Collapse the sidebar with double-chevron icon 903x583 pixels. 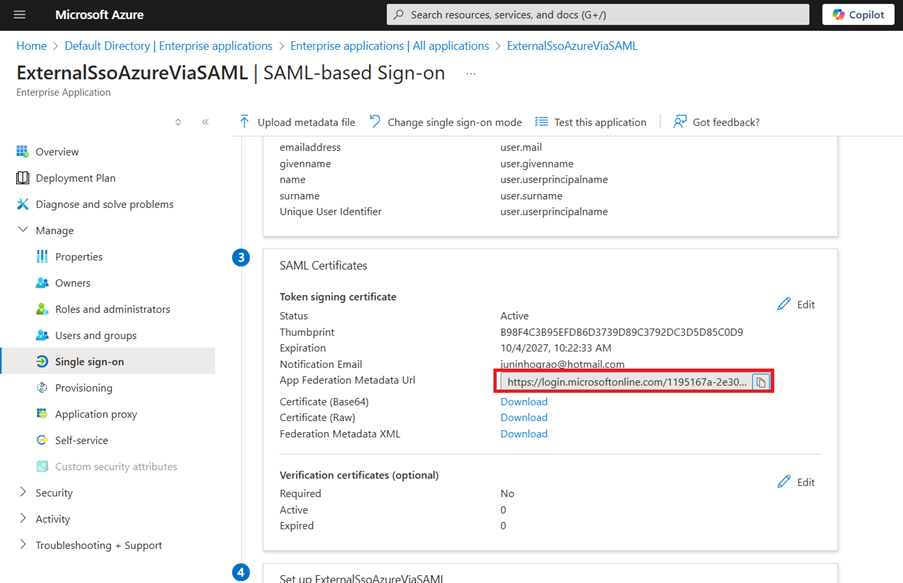coord(206,122)
